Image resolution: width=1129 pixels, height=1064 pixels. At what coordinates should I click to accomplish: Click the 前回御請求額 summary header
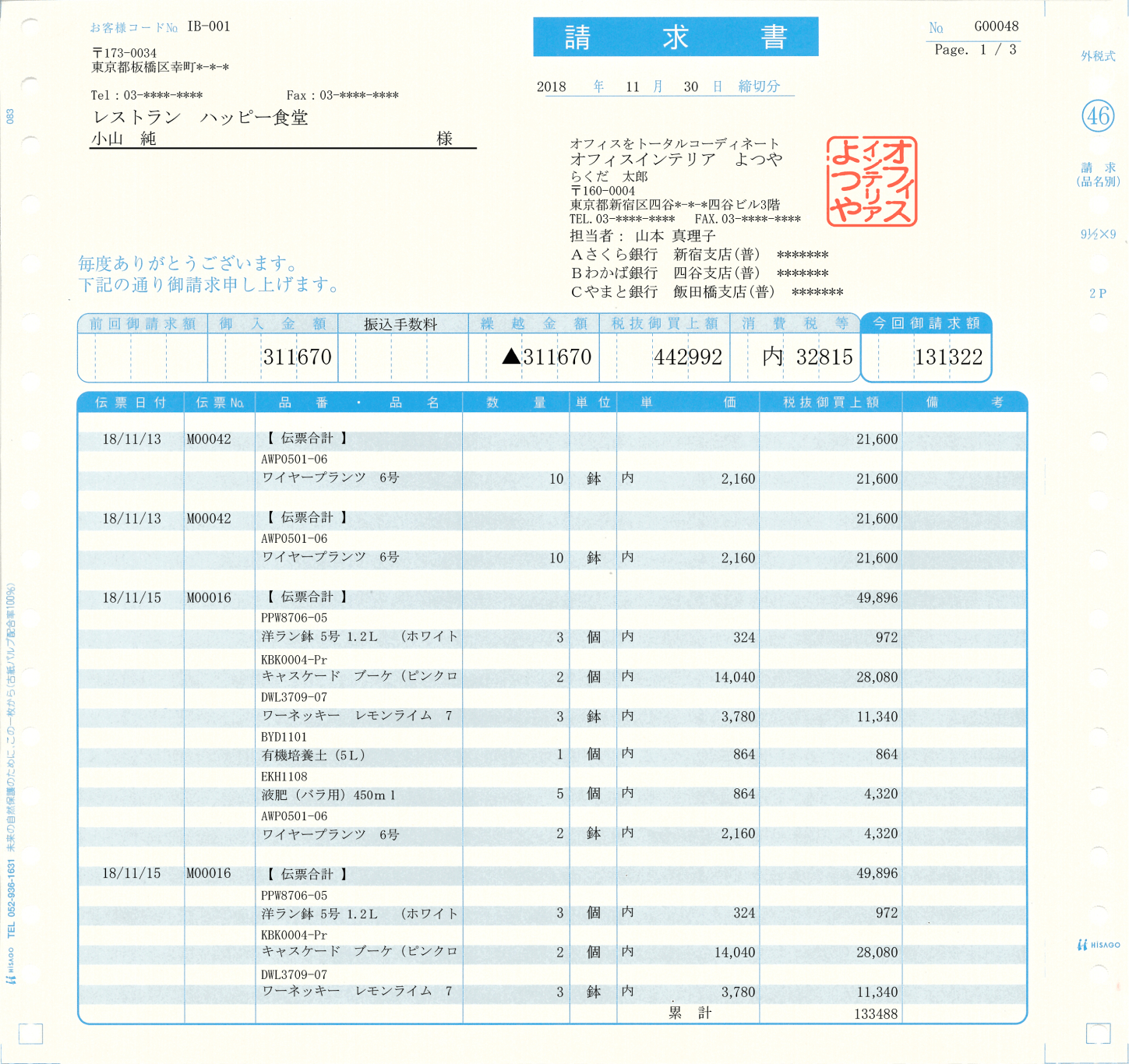[x=143, y=324]
